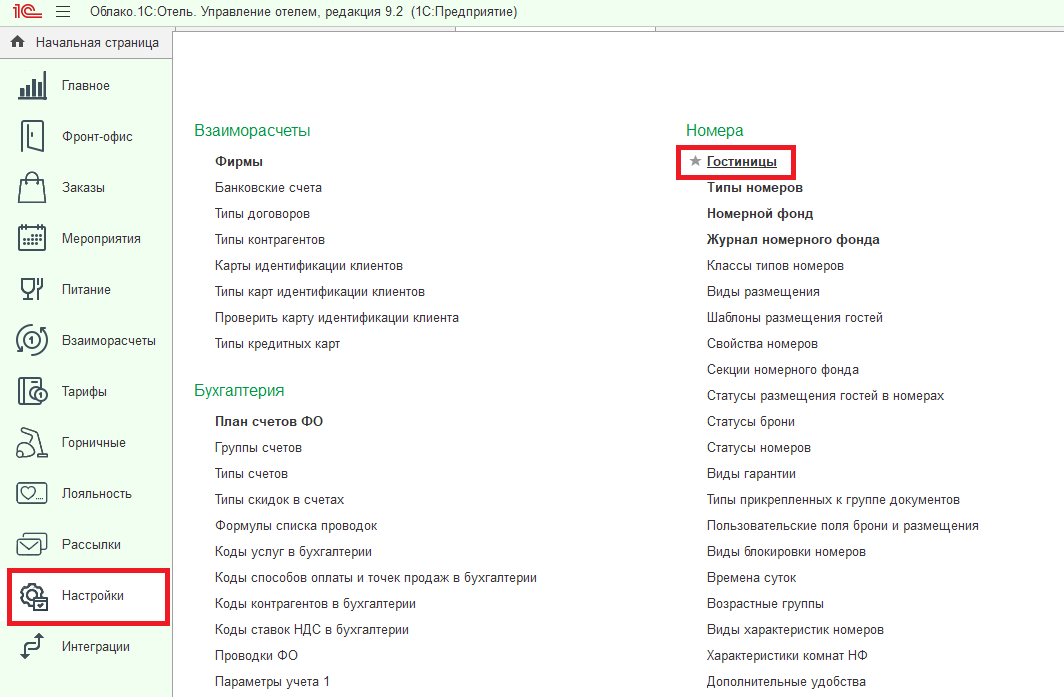Image resolution: width=1064 pixels, height=697 pixels.
Task: Open Мероприятия calendar icon
Action: 32,238
